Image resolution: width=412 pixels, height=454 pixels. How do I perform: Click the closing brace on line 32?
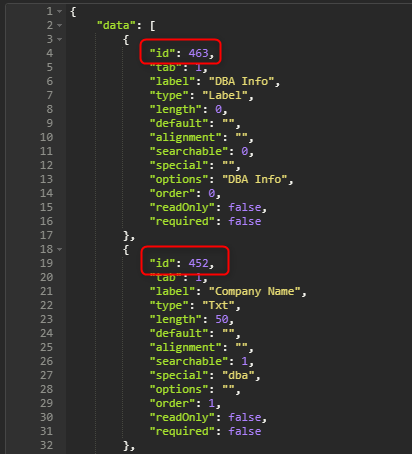(126, 446)
